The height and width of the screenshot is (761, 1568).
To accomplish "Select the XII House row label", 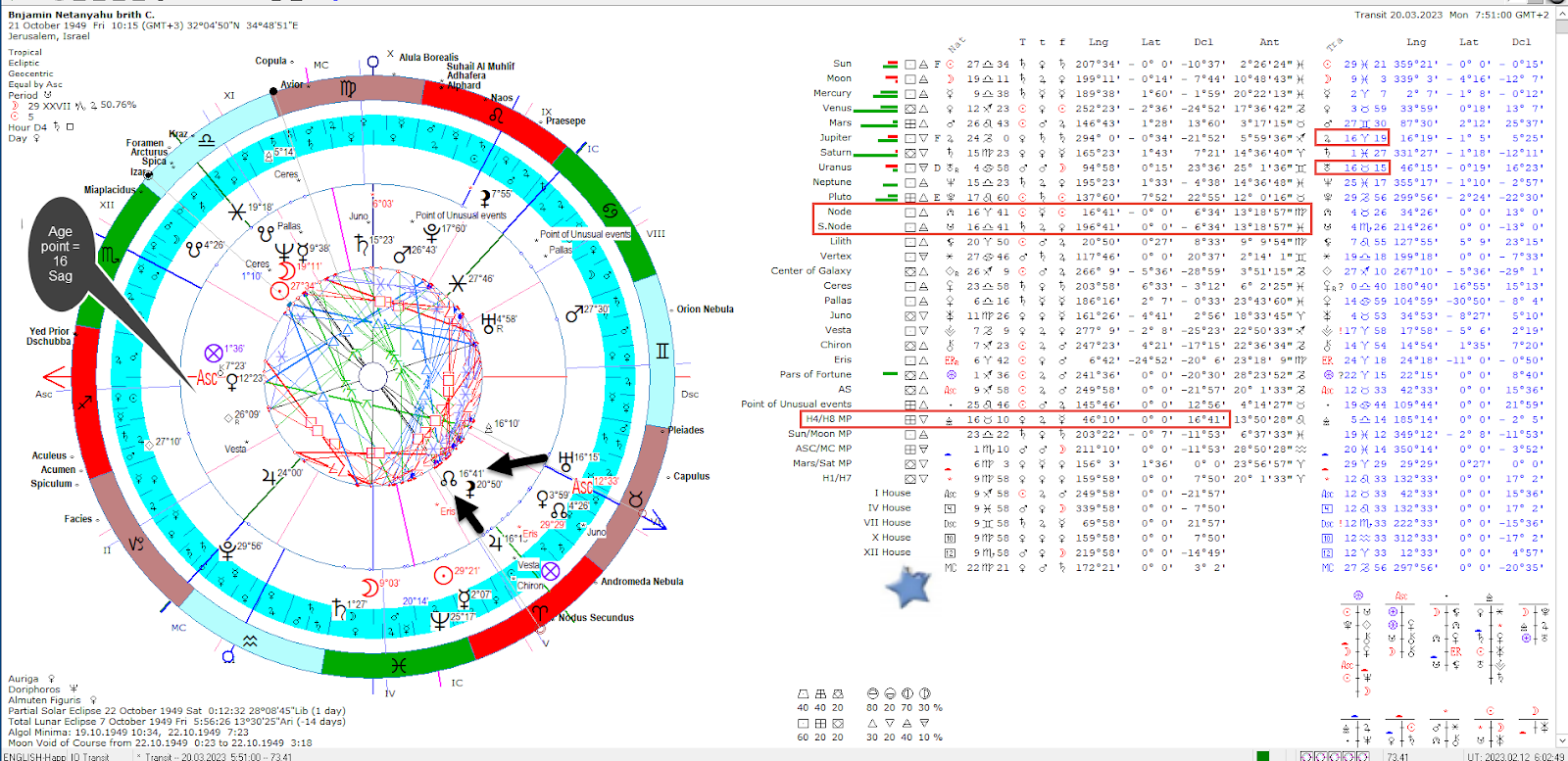I will pos(887,552).
